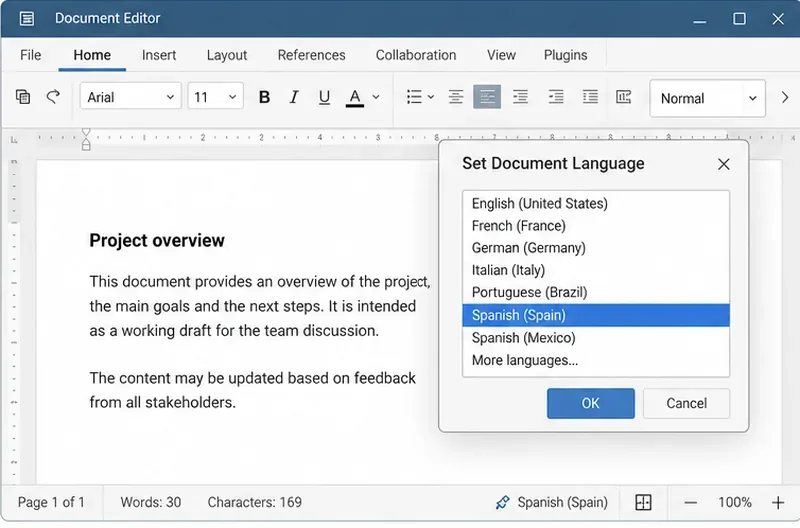Viewport: 800px width, 528px height.
Task: Click the indent paragraph icon
Action: pos(556,97)
